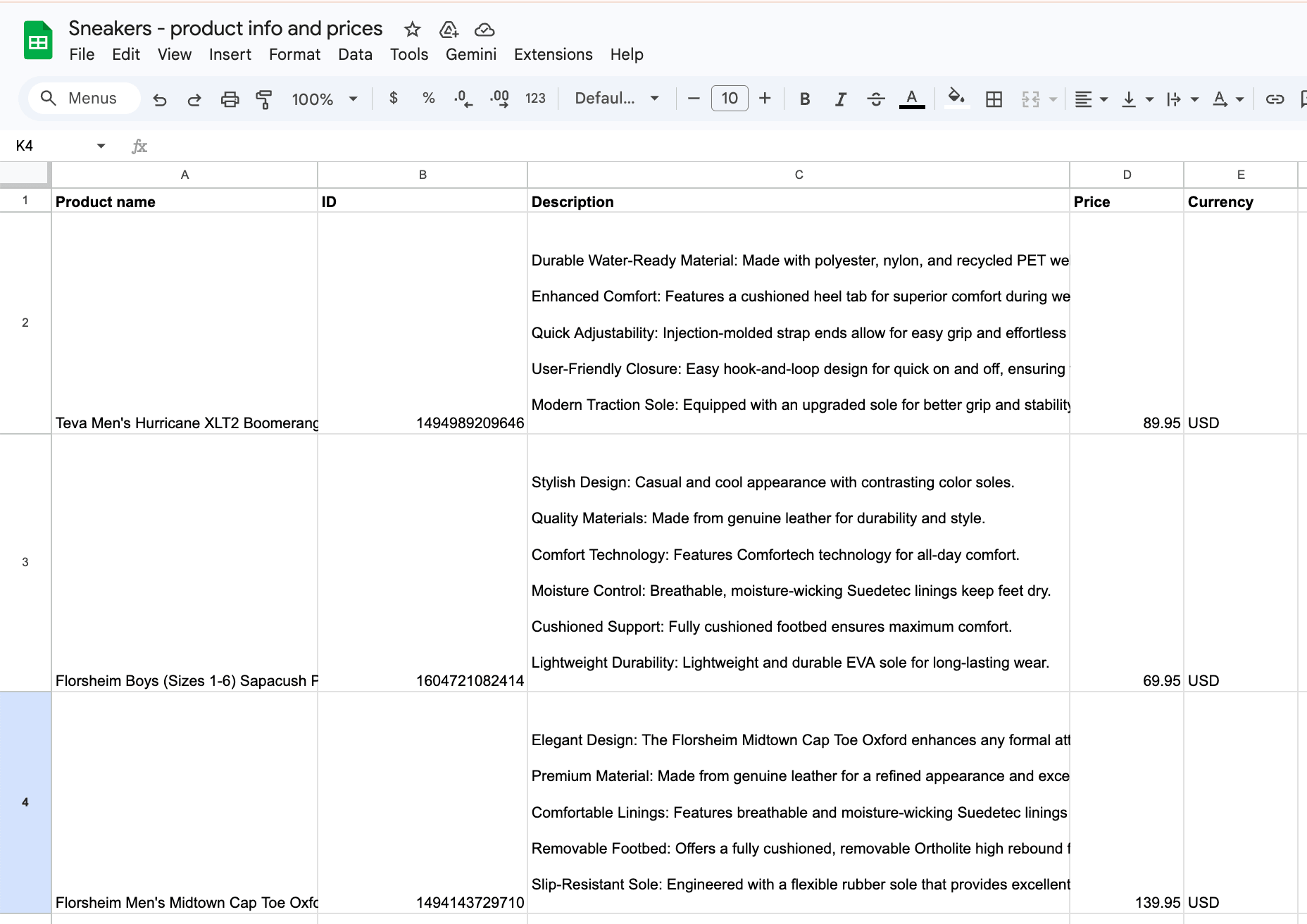Toggle strikethrough formatting
This screenshot has height=924, width=1307.
[876, 99]
